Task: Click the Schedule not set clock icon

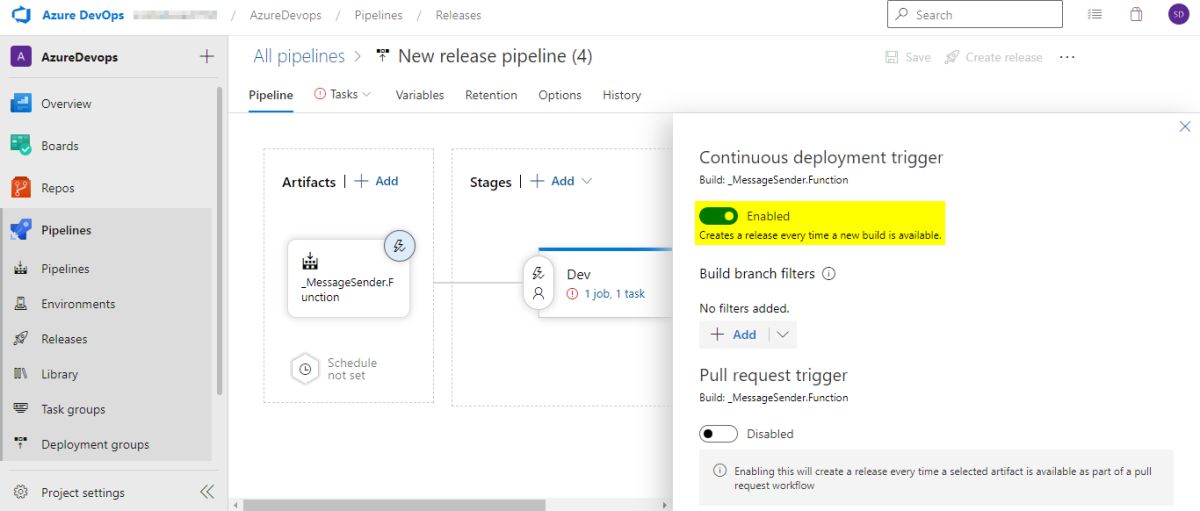Action: (x=305, y=369)
